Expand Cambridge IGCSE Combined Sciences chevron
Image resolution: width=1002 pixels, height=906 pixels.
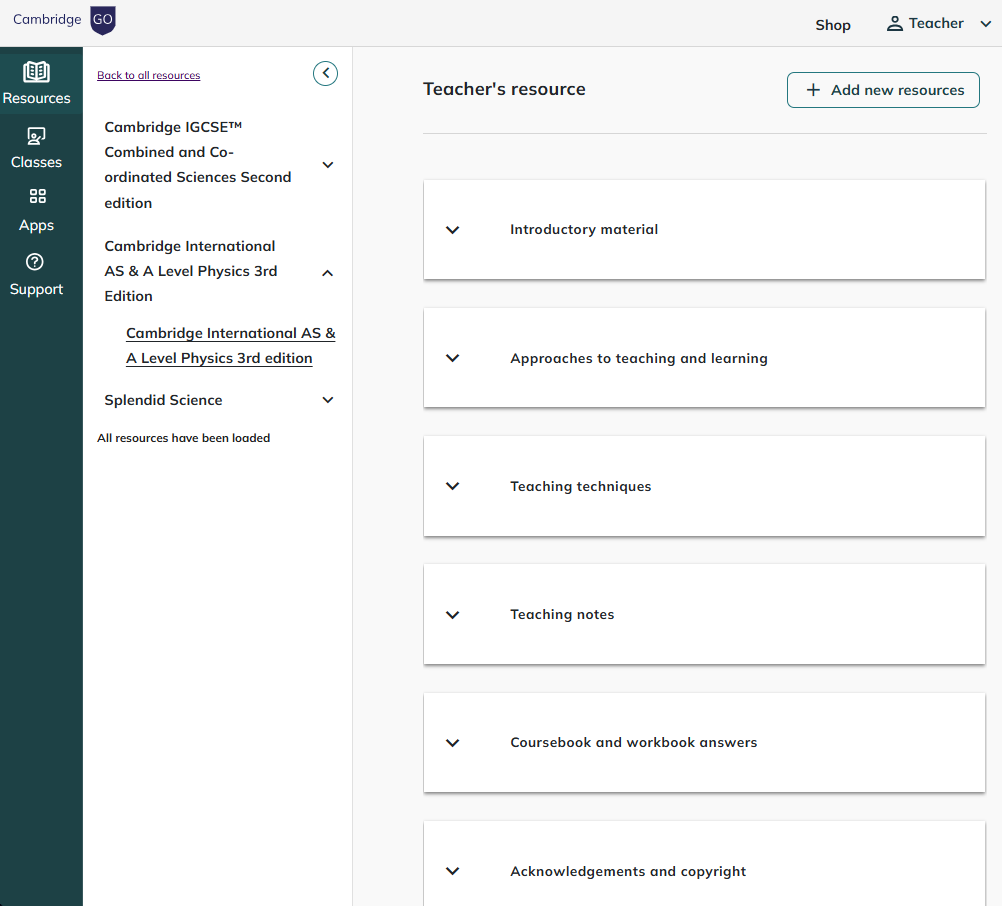click(328, 165)
